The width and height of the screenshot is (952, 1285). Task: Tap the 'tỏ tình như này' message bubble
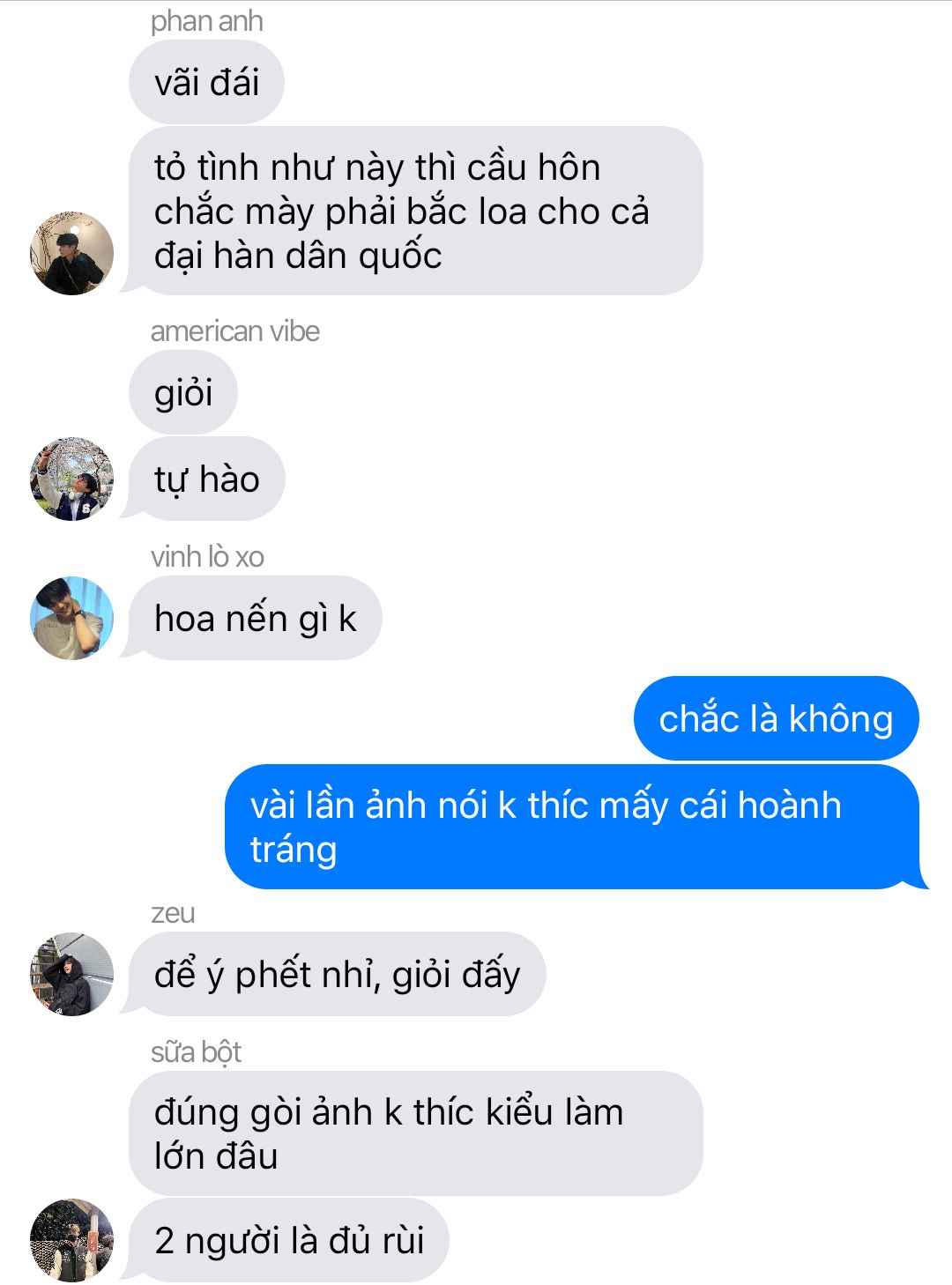415,211
